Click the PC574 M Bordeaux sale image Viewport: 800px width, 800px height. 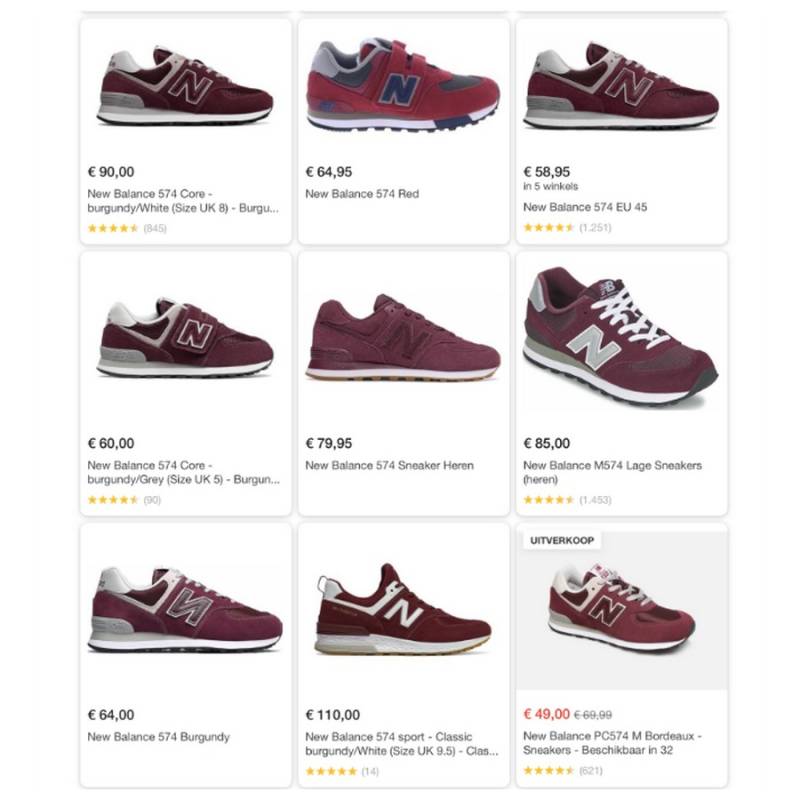coord(621,612)
